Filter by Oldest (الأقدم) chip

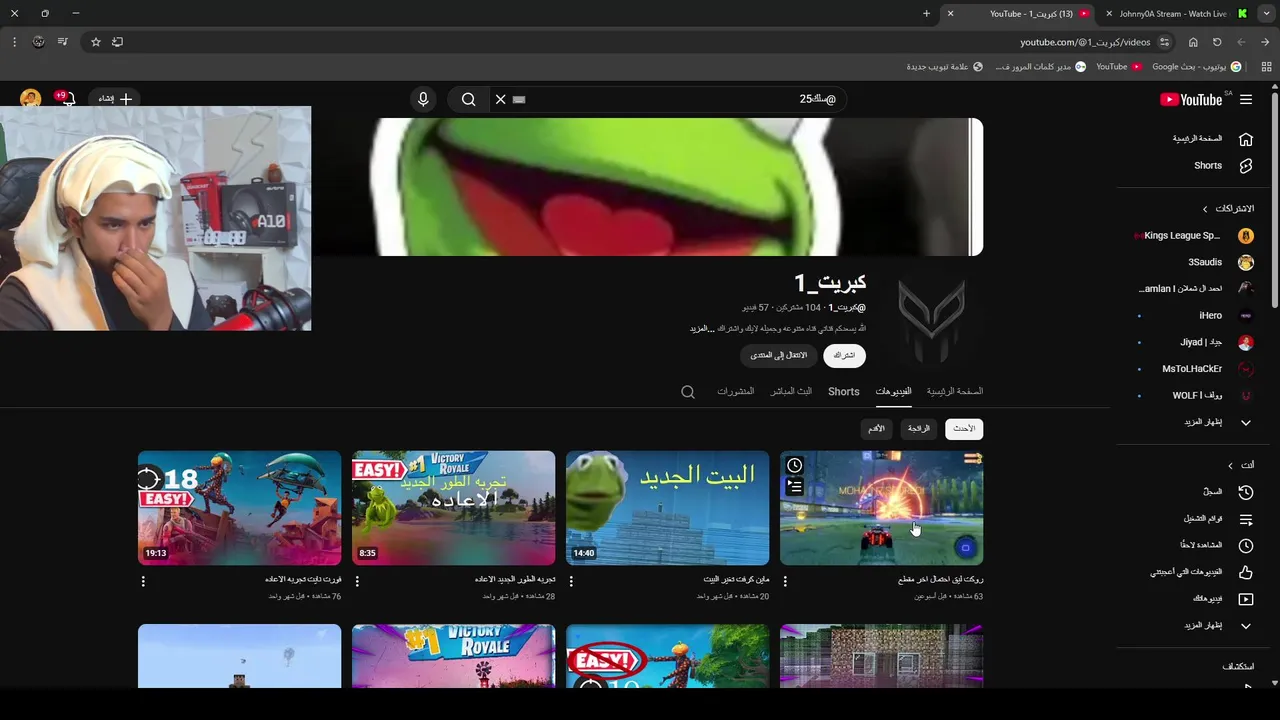pos(876,428)
